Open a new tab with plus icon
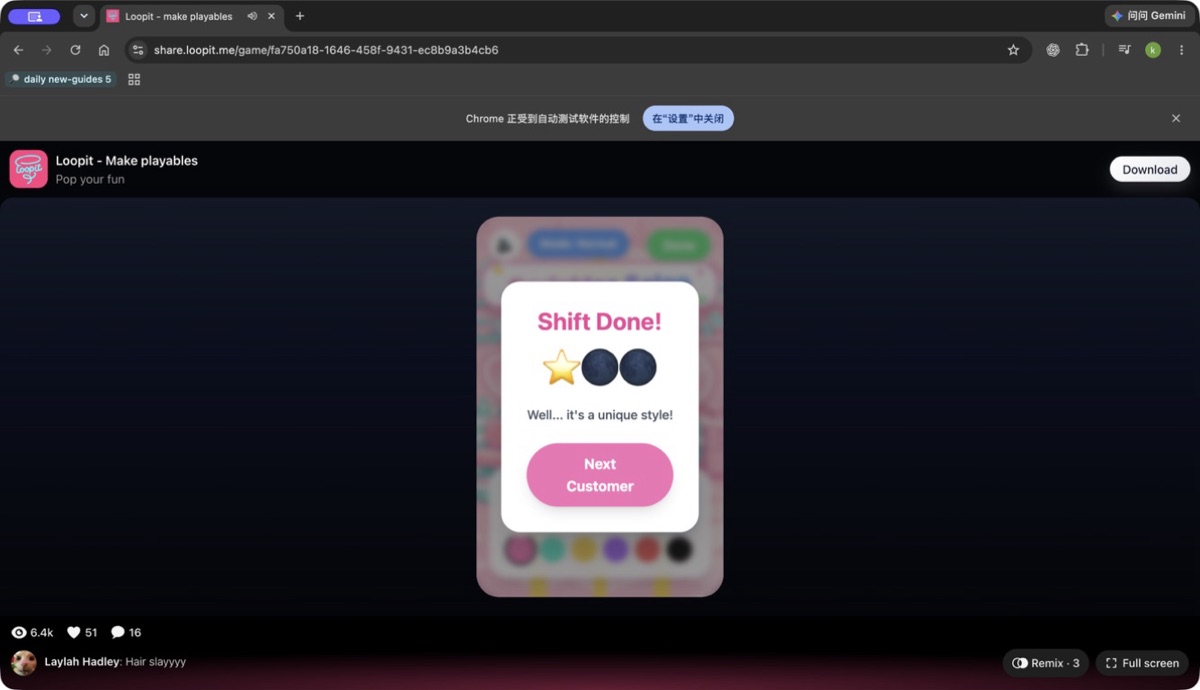1200x690 pixels. click(x=300, y=16)
